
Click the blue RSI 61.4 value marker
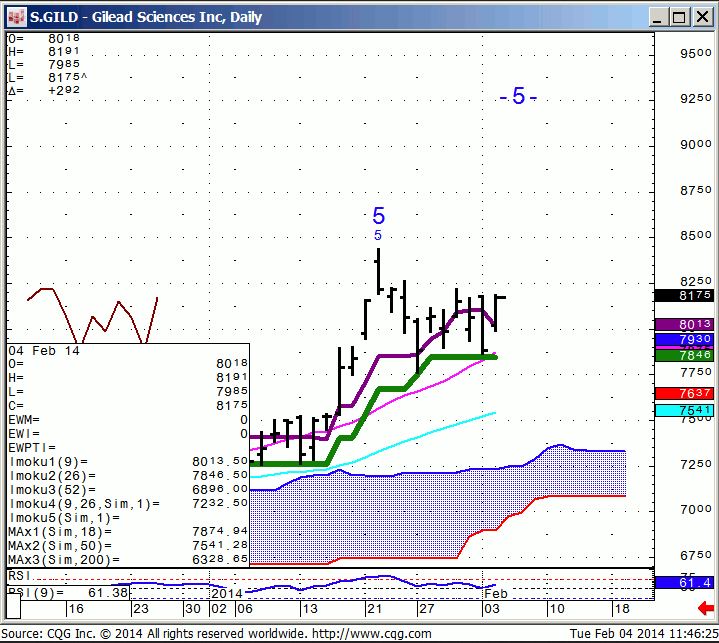[684, 582]
